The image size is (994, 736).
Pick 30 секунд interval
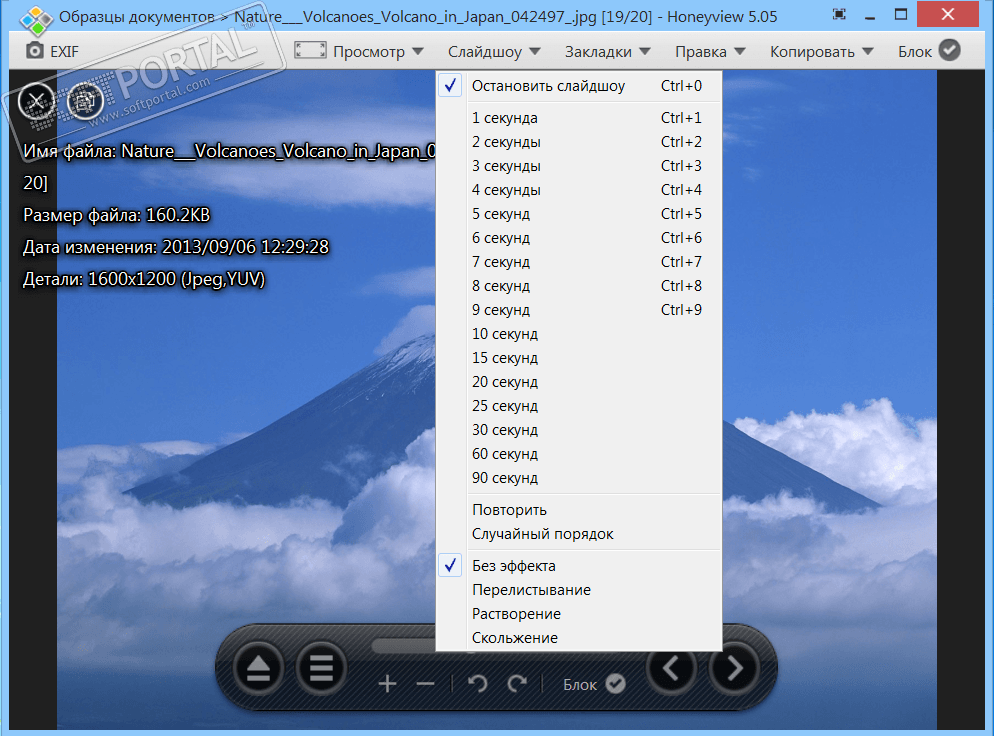click(579, 430)
